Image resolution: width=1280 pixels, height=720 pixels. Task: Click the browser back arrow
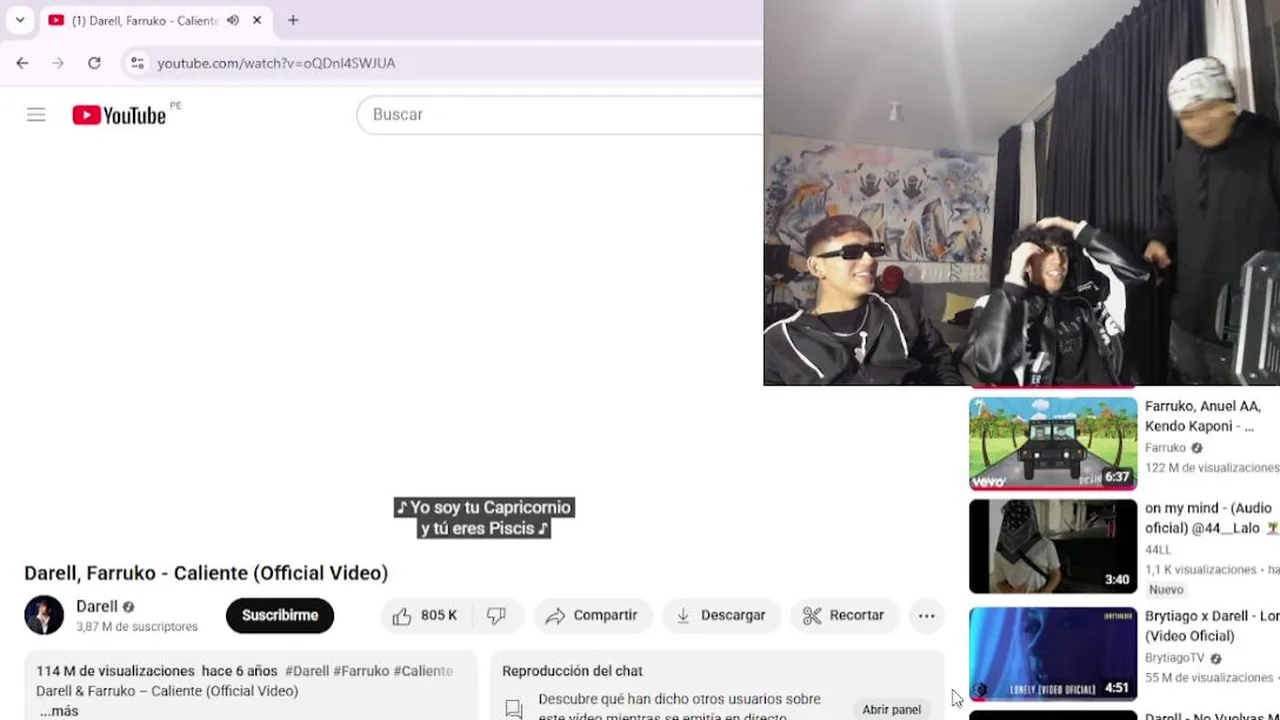22,63
